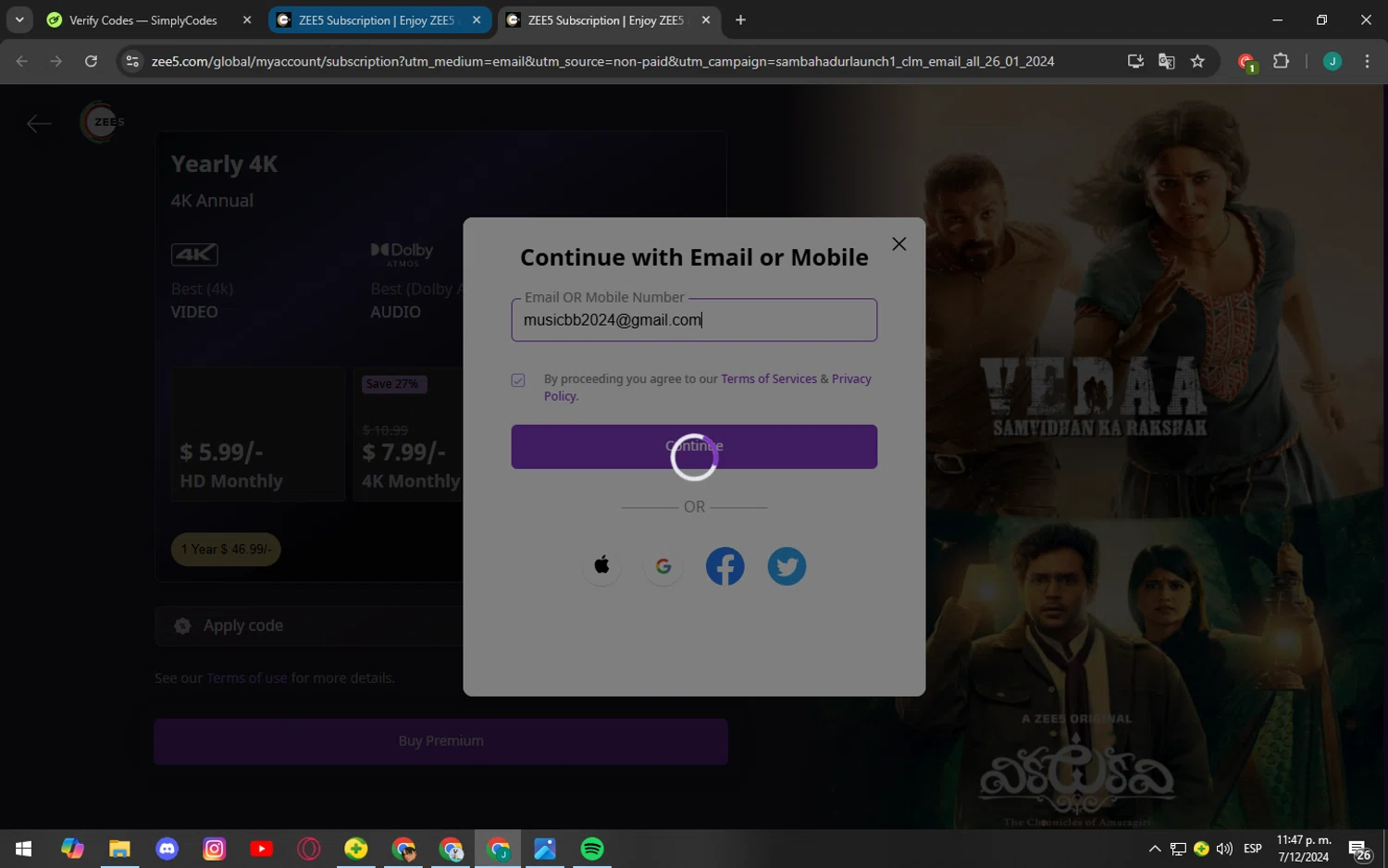This screenshot has height=868, width=1388.
Task: Select the $5.99 HD Monthly plan
Action: click(x=258, y=435)
